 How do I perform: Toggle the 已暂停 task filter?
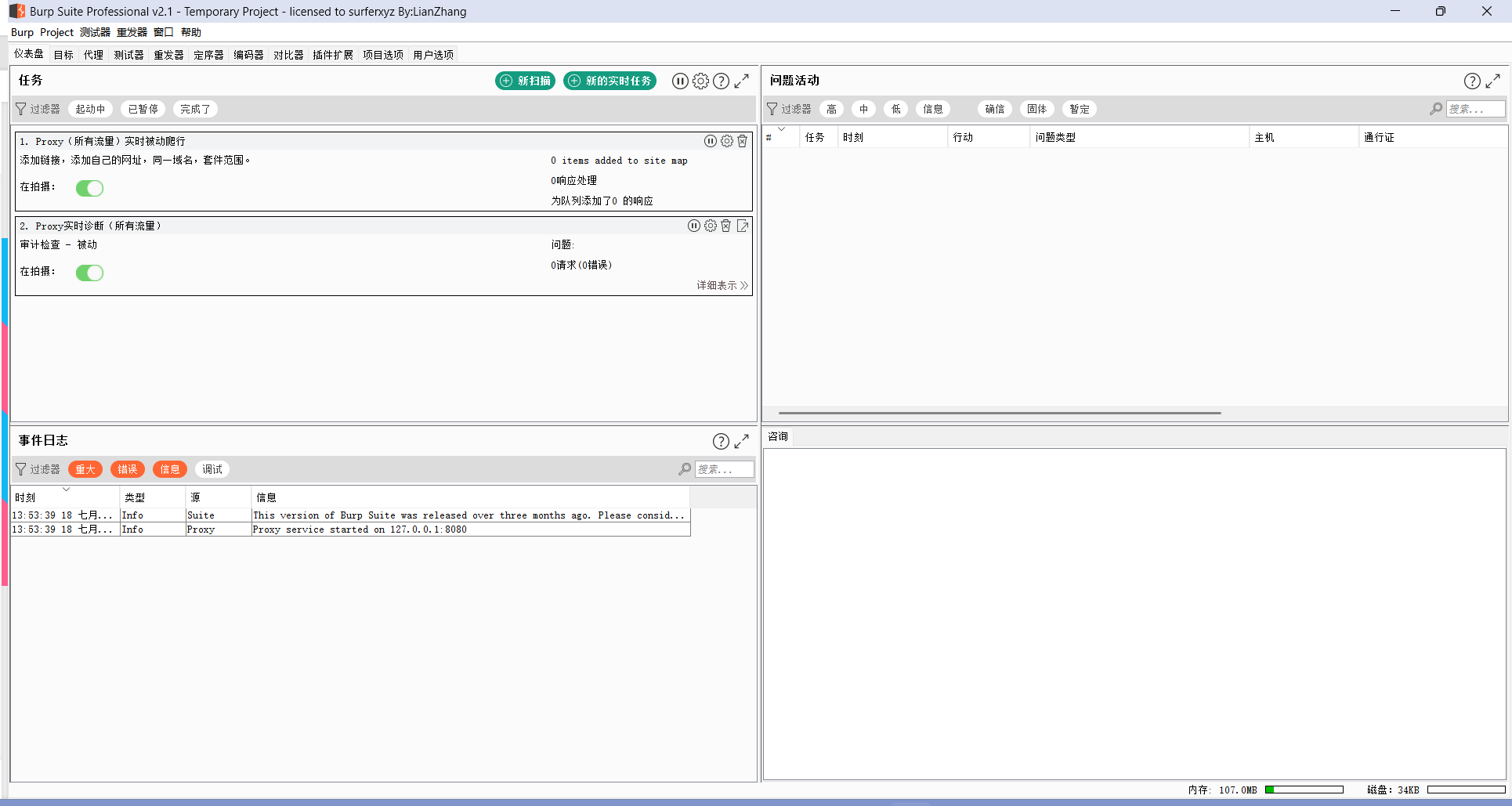click(x=143, y=109)
